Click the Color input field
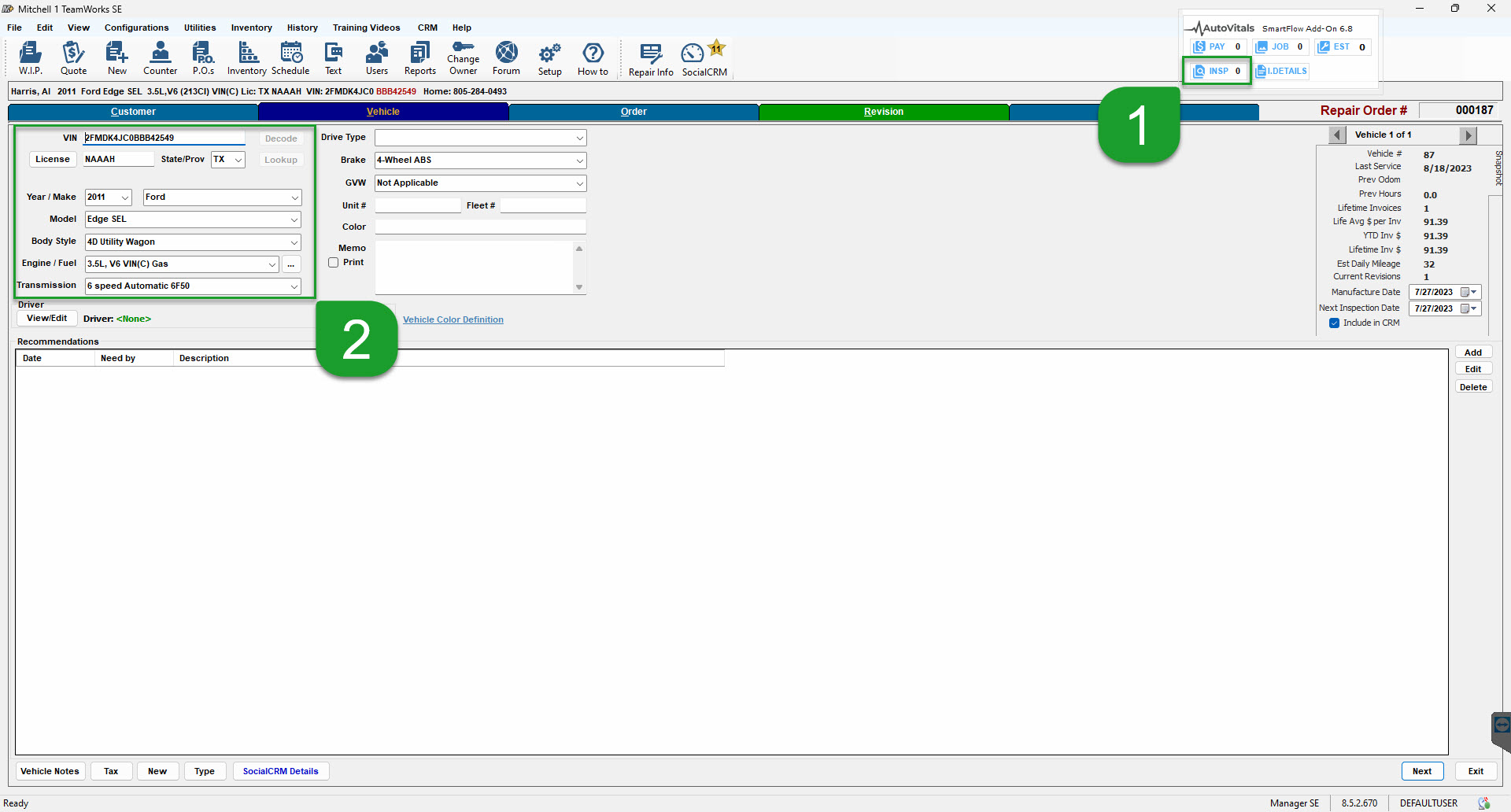Viewport: 1511px width, 812px height. click(x=480, y=227)
